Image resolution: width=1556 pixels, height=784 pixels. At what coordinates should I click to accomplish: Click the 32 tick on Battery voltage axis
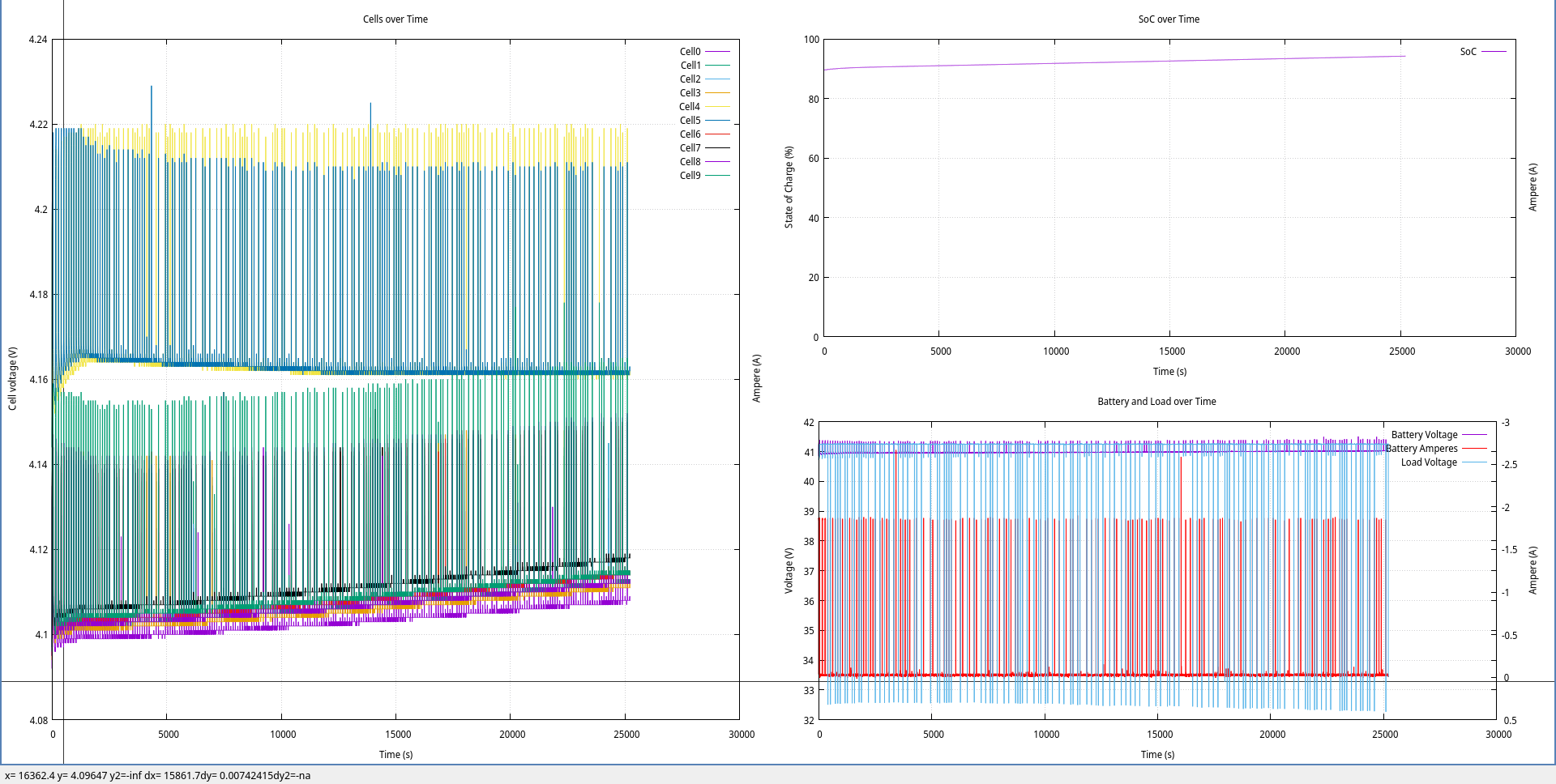pyautogui.click(x=809, y=720)
